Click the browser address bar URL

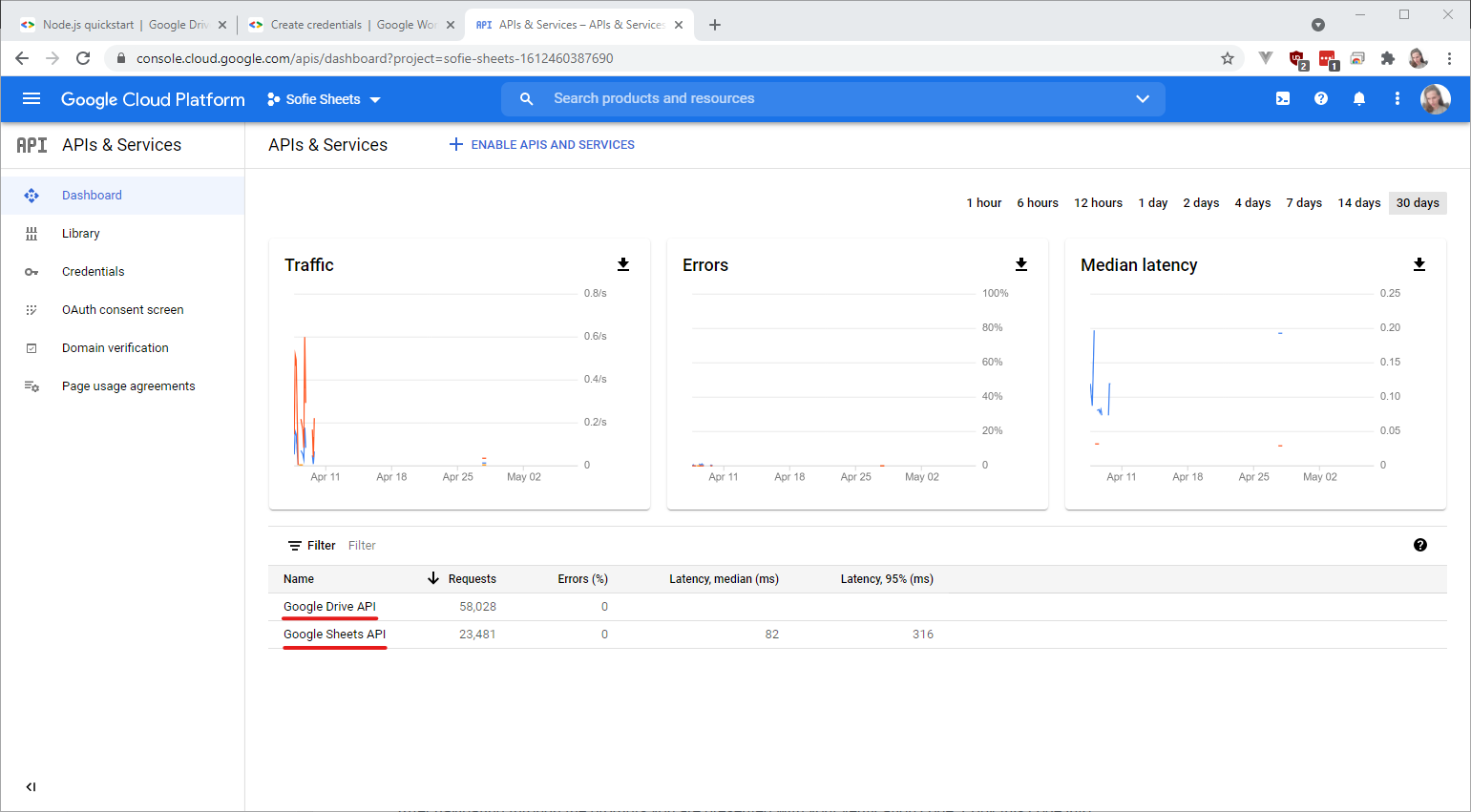(374, 58)
